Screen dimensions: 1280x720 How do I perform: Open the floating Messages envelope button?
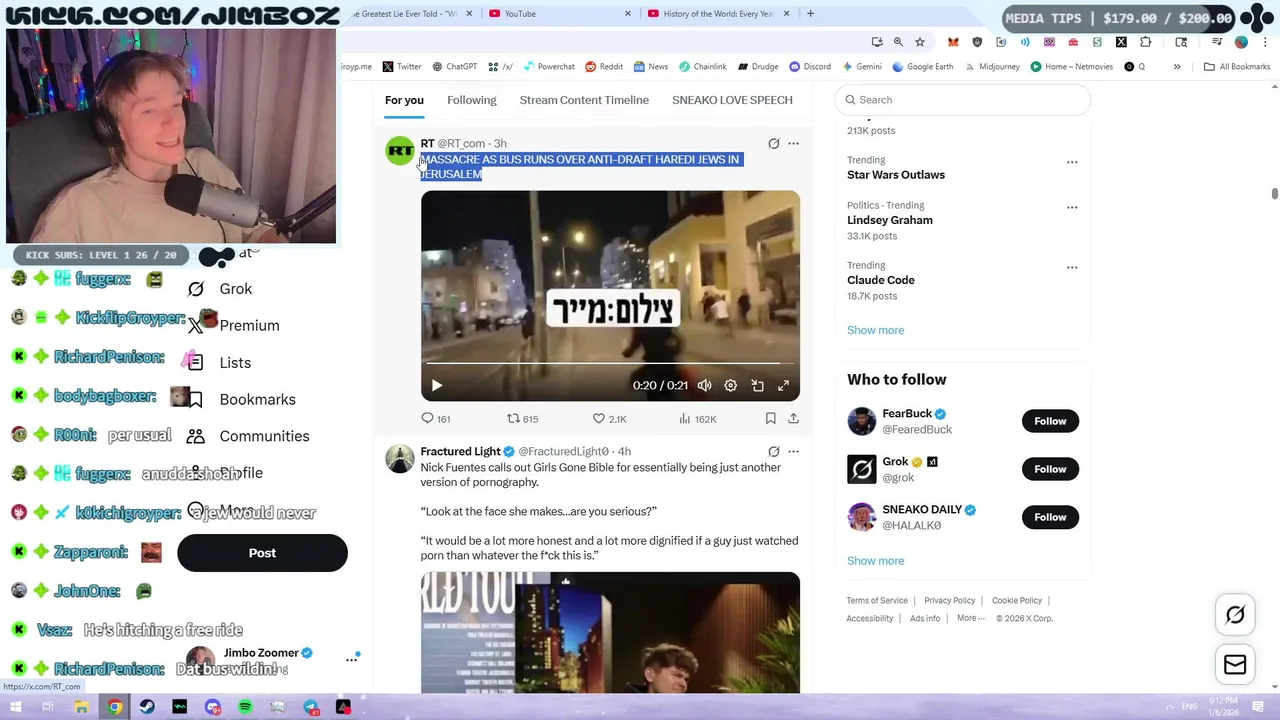[x=1235, y=665]
